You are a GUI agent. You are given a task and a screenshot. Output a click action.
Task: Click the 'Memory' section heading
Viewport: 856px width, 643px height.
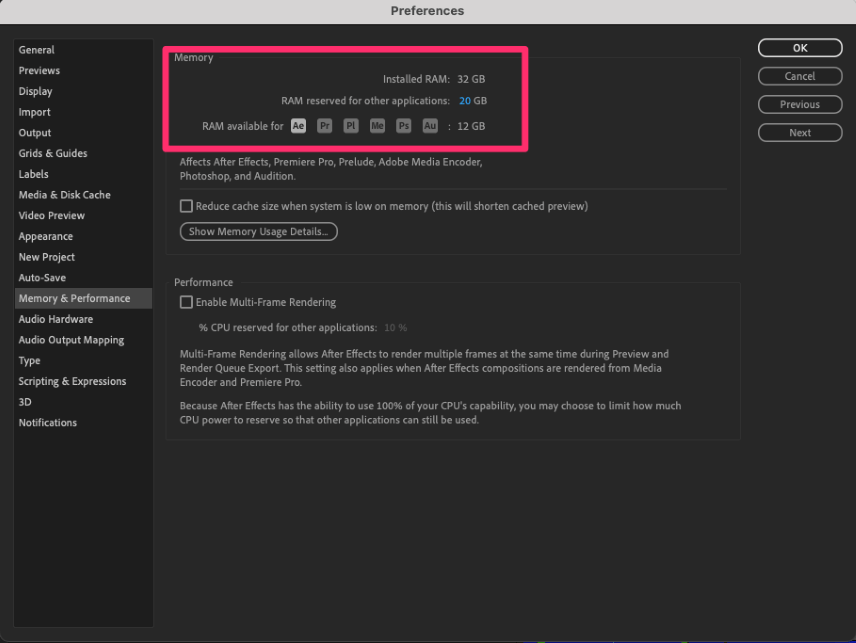click(x=193, y=58)
